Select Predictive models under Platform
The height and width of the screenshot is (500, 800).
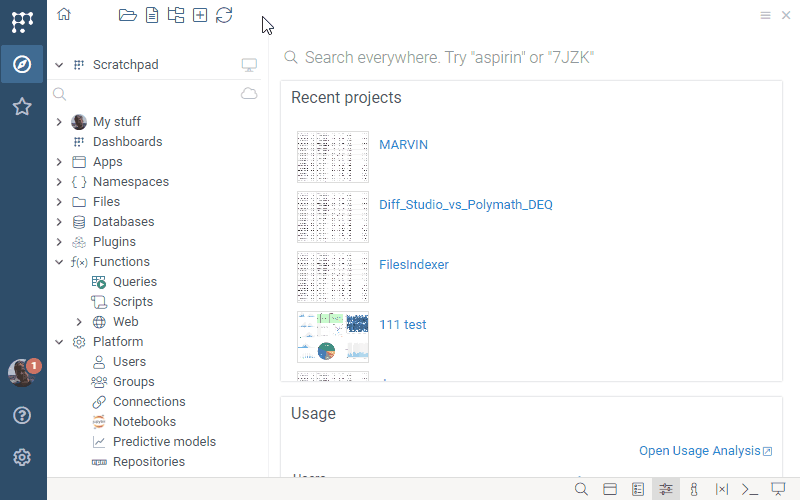(x=164, y=442)
